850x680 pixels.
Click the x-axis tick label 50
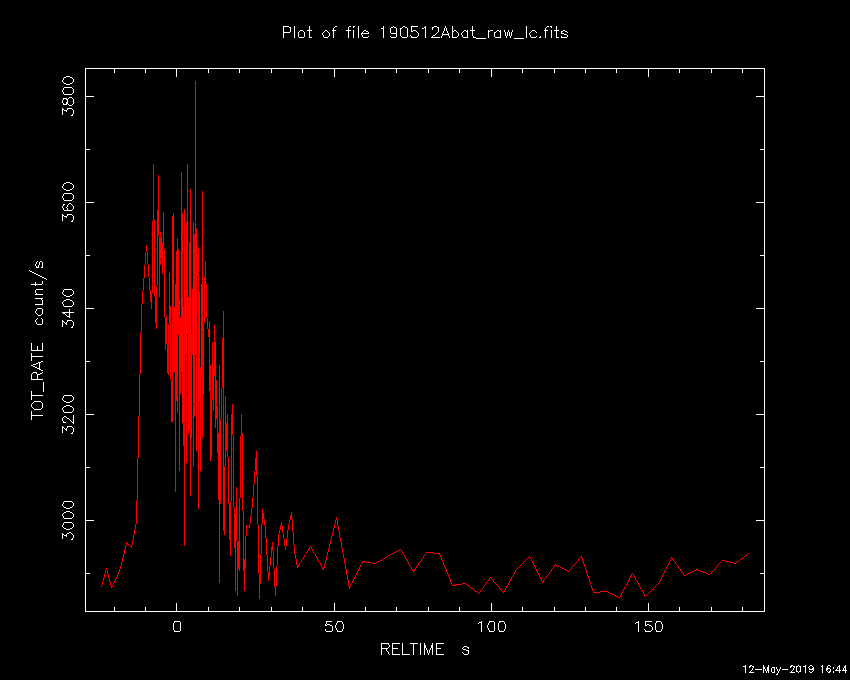(334, 627)
